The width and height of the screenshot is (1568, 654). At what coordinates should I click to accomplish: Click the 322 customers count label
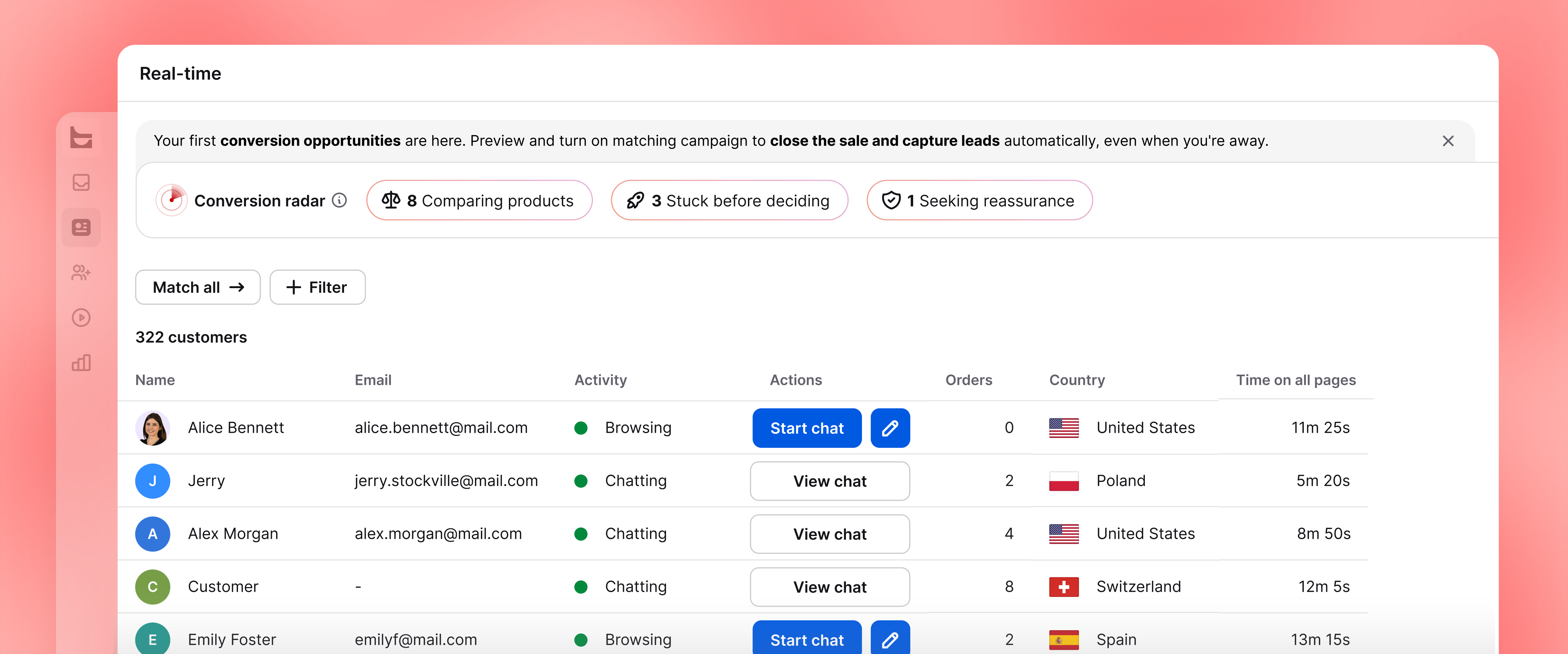(x=191, y=338)
